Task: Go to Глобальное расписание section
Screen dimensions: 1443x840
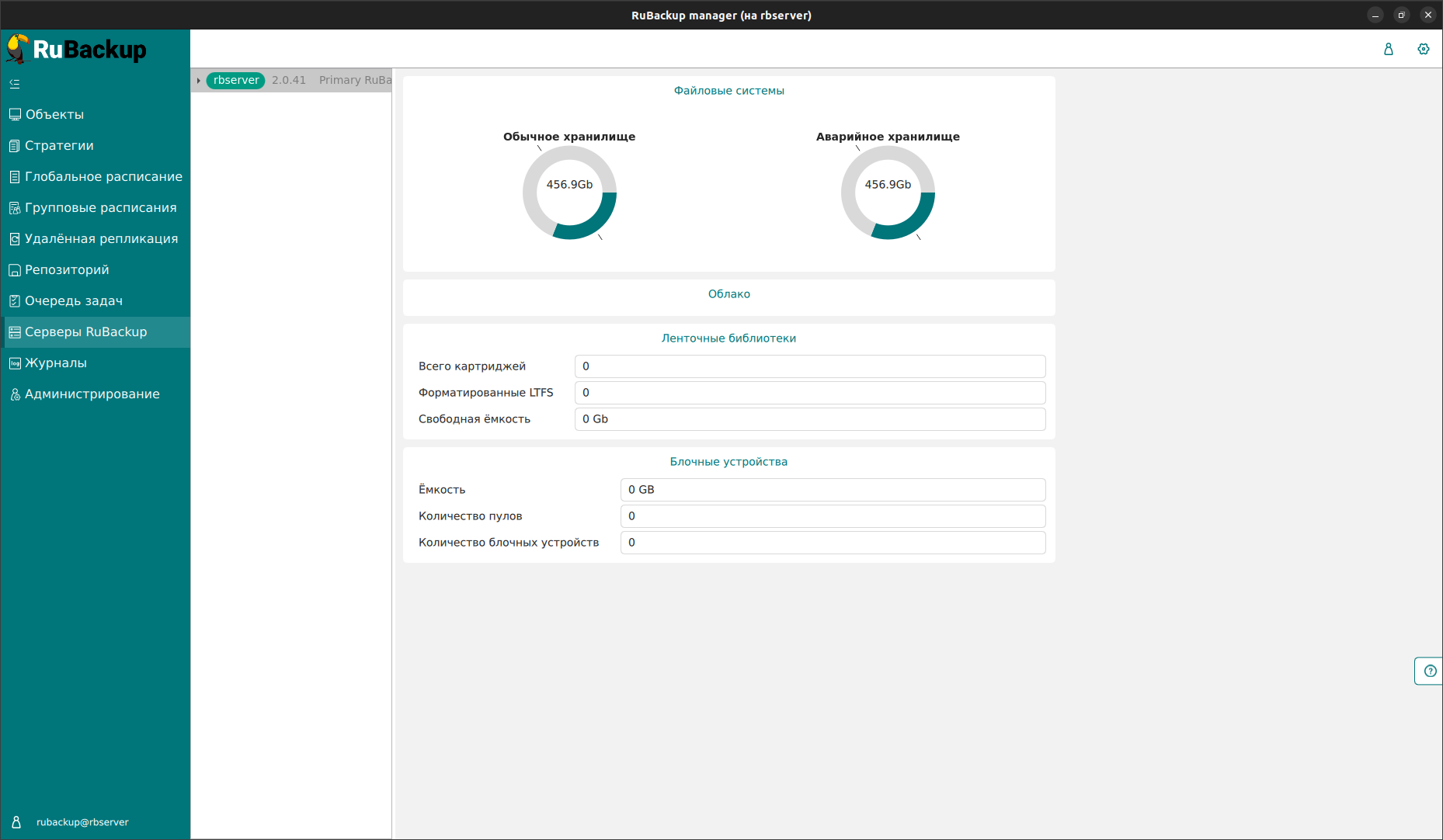Action: click(103, 177)
